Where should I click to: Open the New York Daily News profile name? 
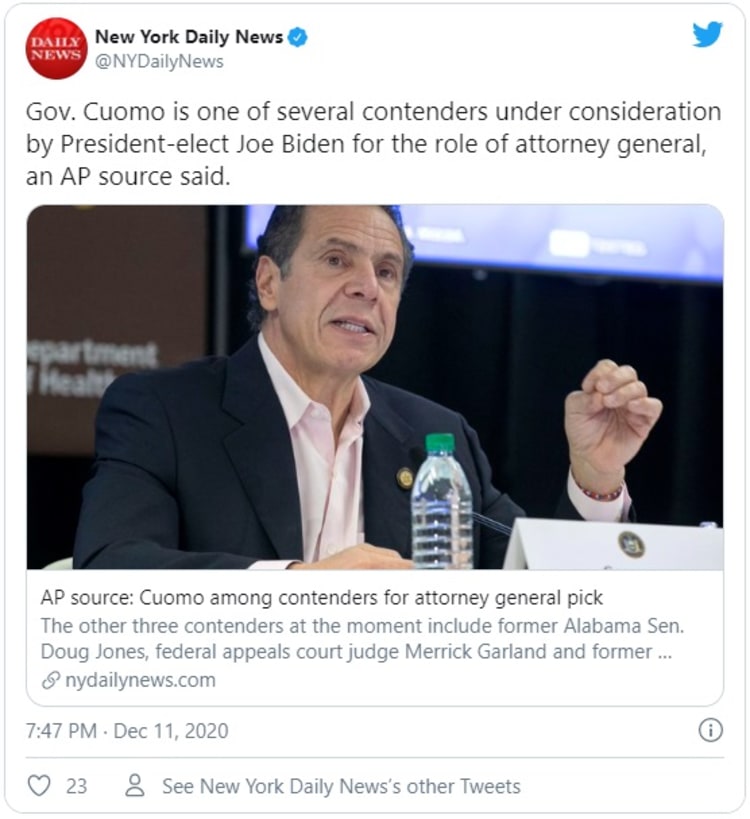(188, 38)
